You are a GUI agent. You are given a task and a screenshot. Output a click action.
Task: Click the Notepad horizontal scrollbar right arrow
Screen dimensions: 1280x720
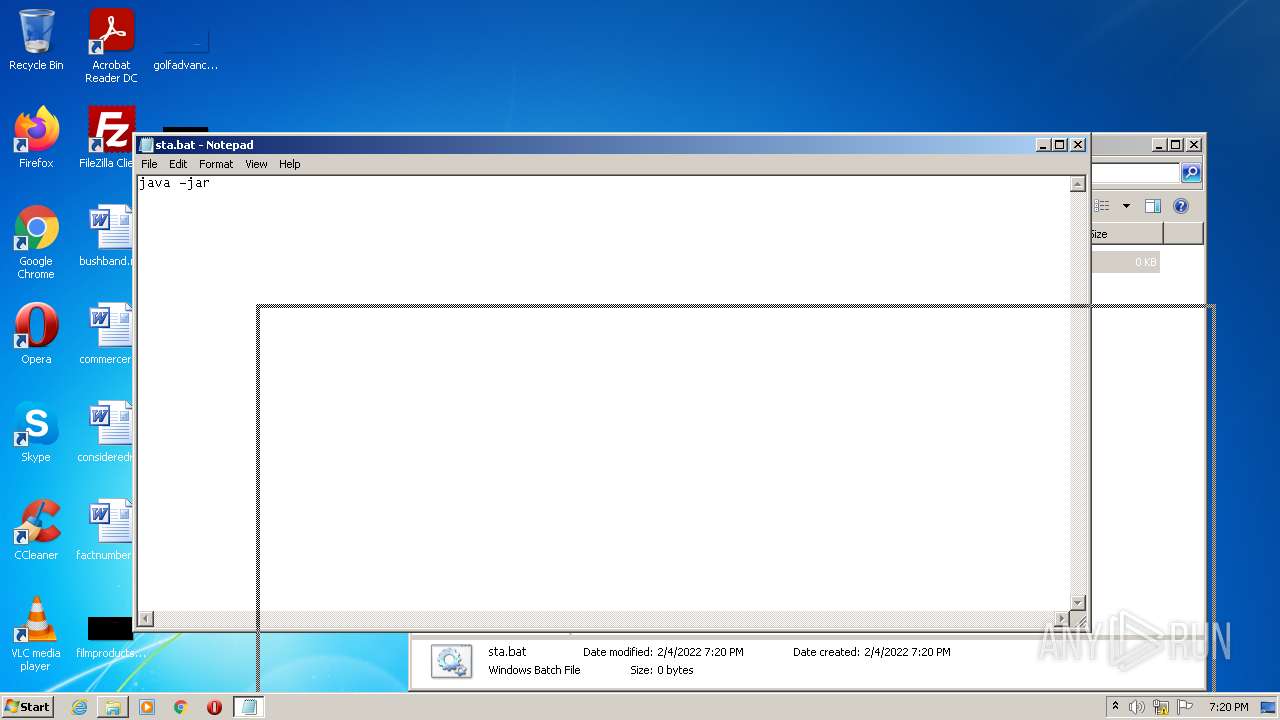click(1062, 619)
